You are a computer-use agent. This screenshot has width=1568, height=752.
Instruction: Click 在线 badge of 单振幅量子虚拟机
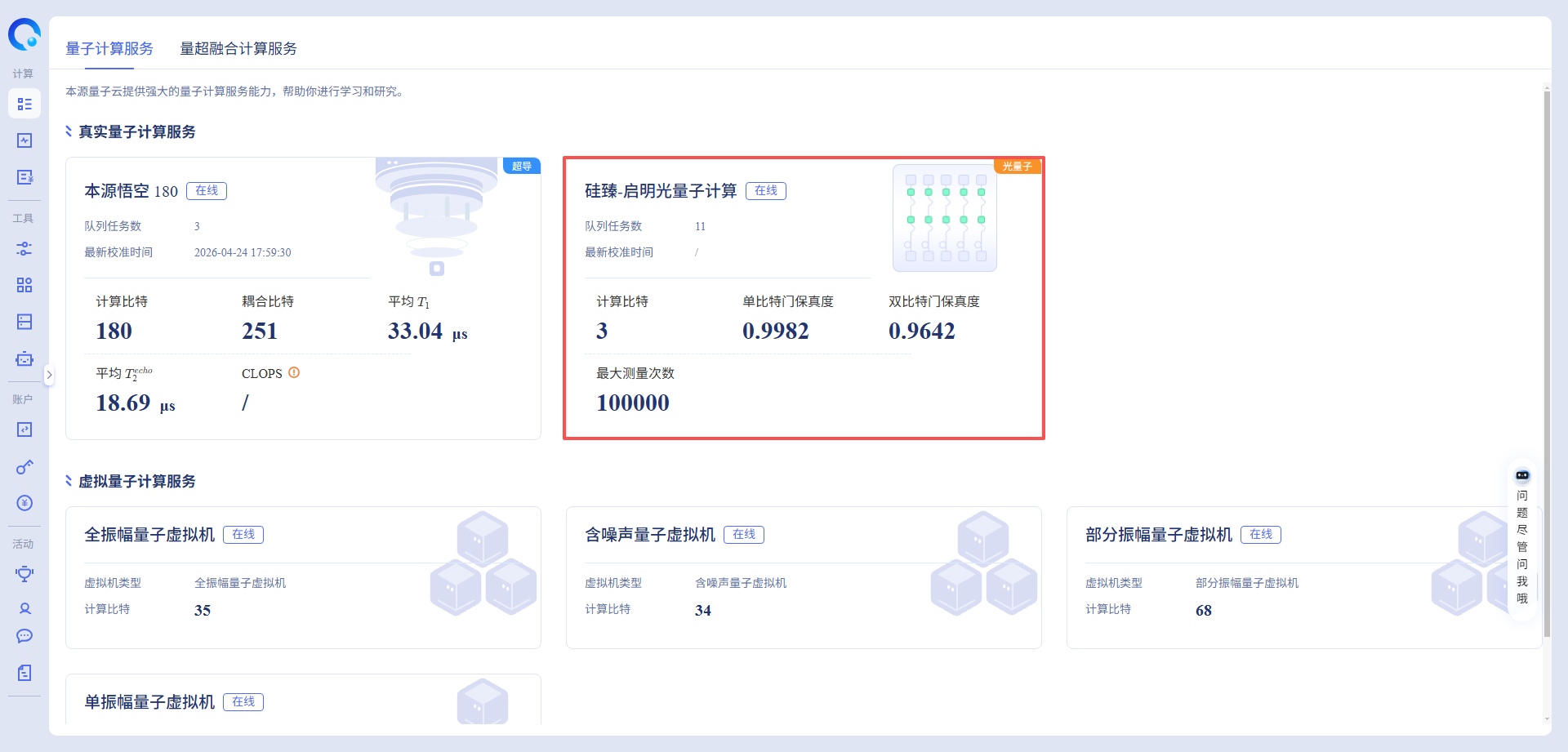[x=243, y=701]
